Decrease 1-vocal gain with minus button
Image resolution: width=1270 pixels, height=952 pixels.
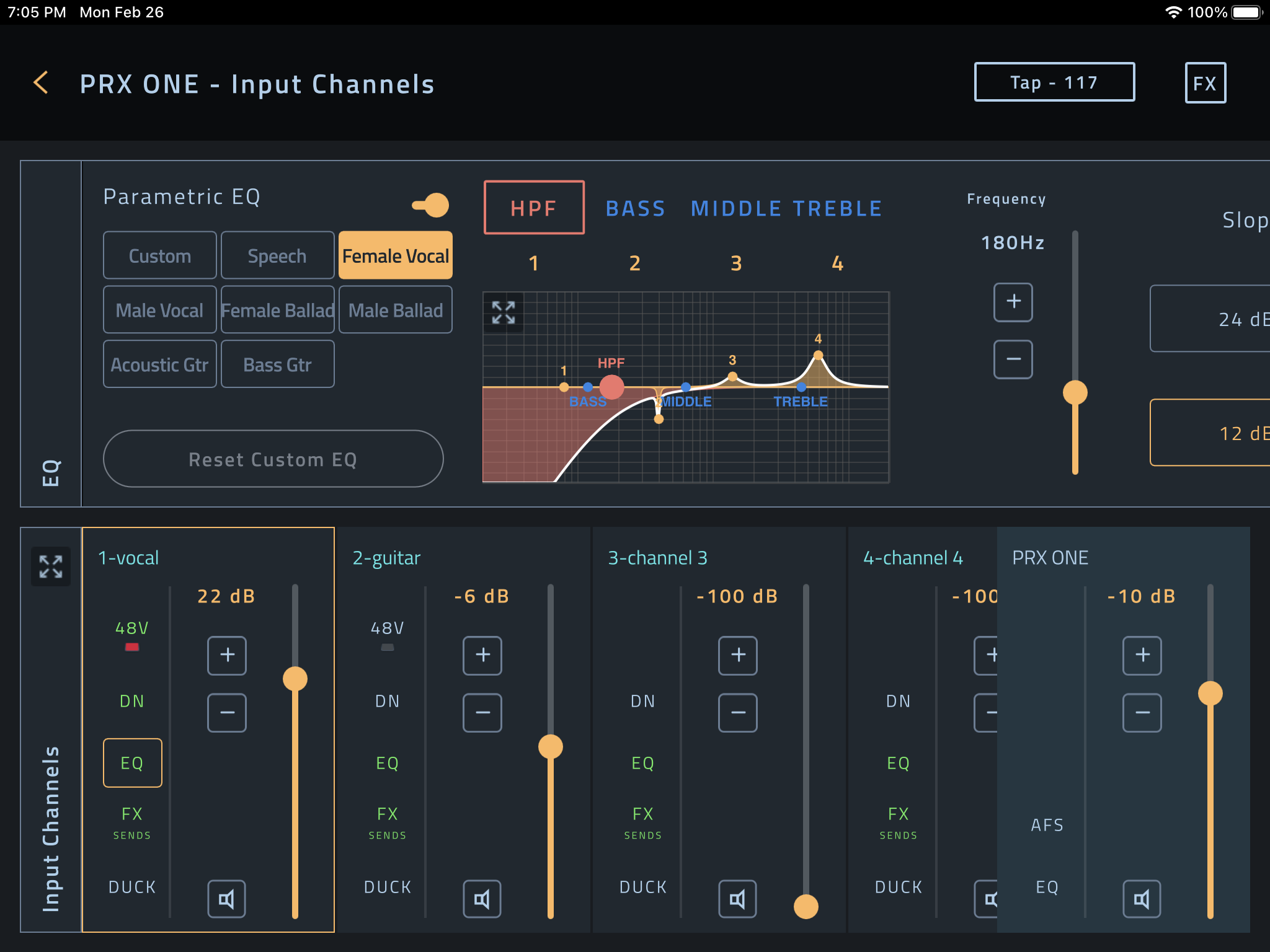pos(226,712)
